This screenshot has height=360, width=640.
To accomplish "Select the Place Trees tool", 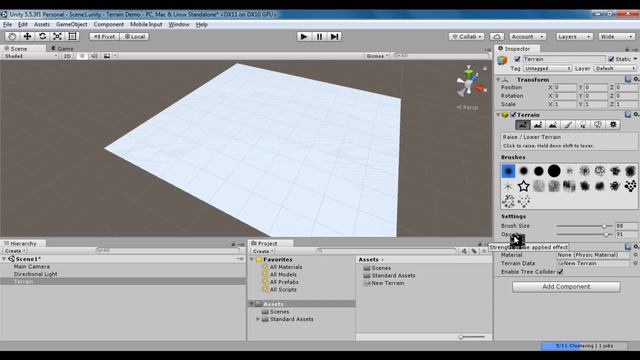I will (x=583, y=125).
